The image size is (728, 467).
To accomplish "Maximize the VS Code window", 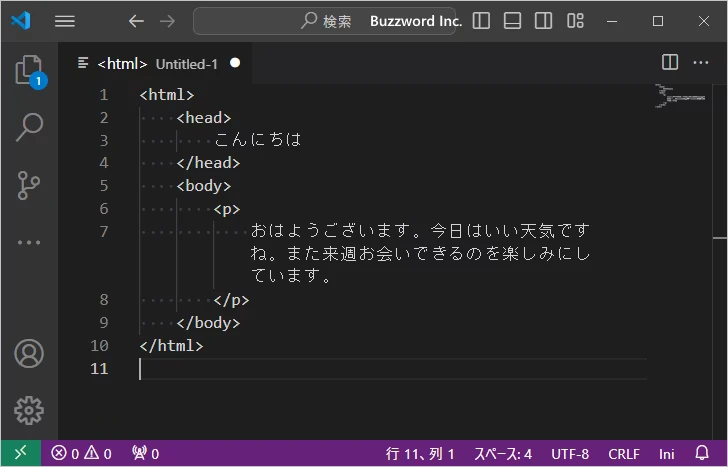I will (657, 21).
